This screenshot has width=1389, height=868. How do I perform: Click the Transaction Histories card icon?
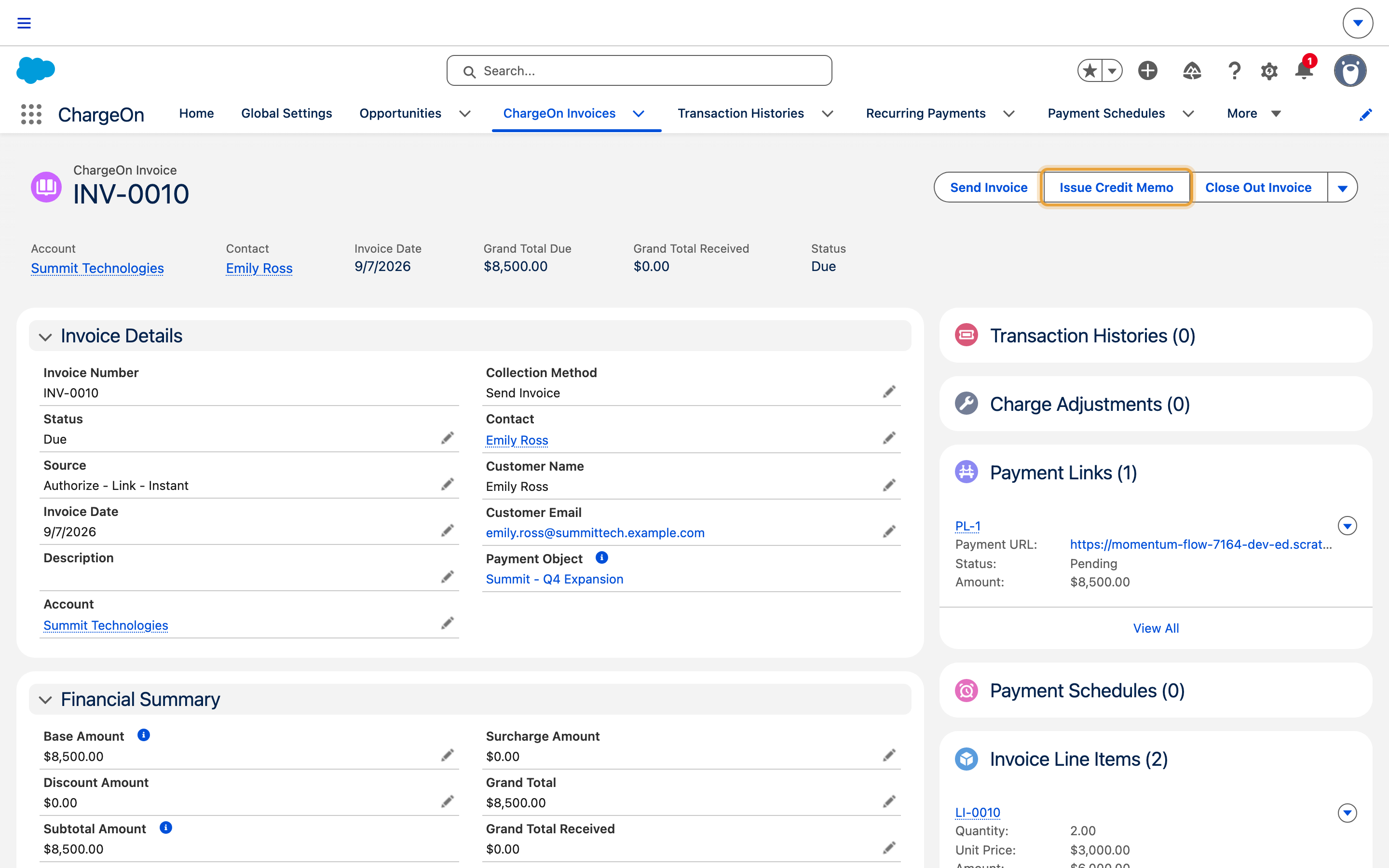pos(967,335)
